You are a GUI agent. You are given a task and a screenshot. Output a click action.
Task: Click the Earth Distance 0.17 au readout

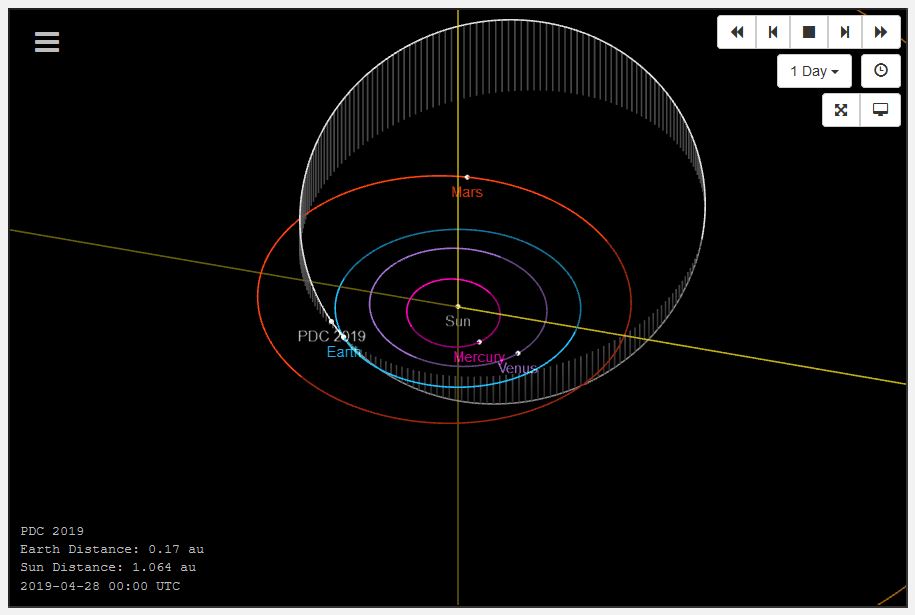pyautogui.click(x=112, y=549)
